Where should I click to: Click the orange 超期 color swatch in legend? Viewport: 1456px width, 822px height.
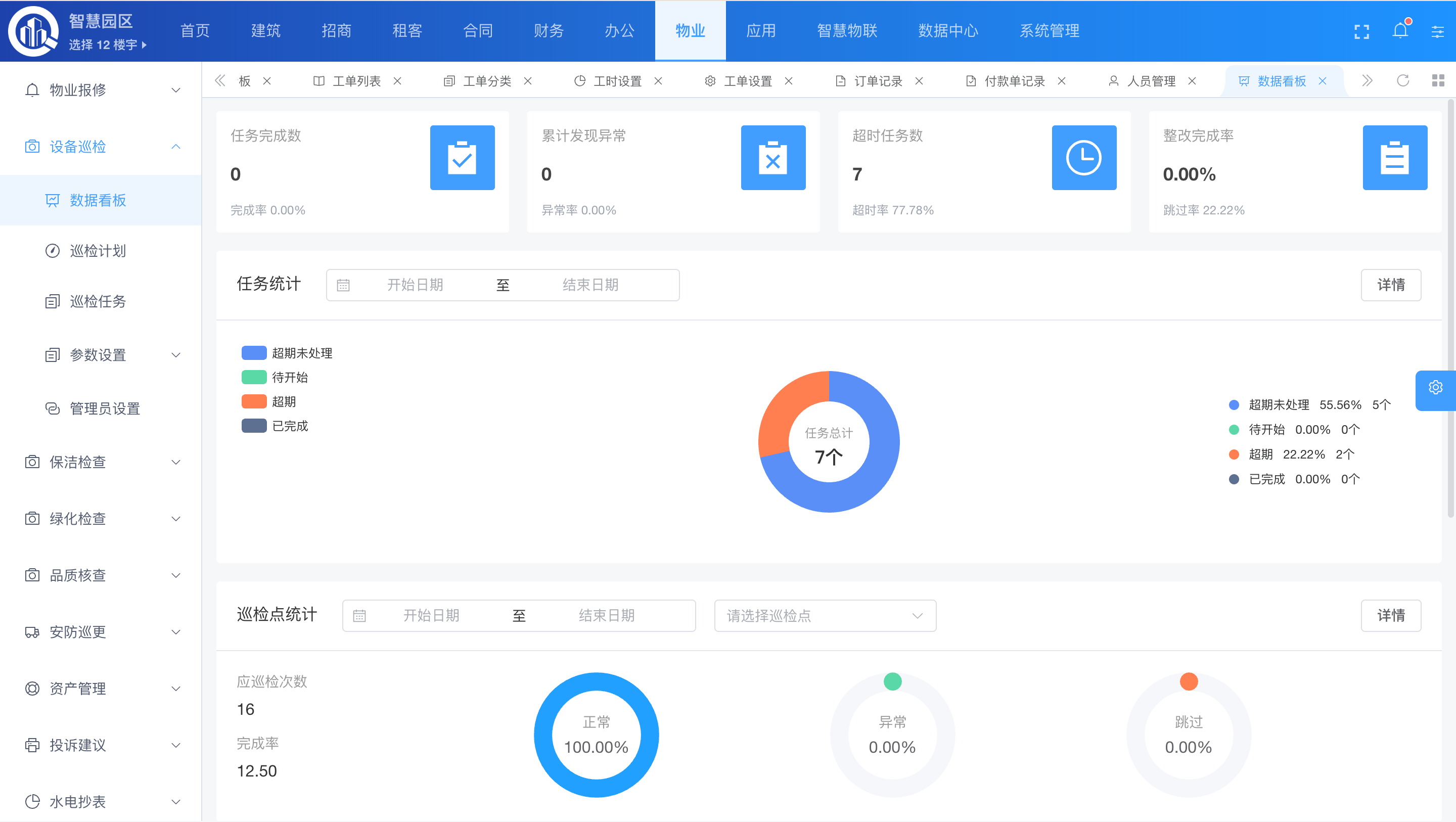(254, 402)
